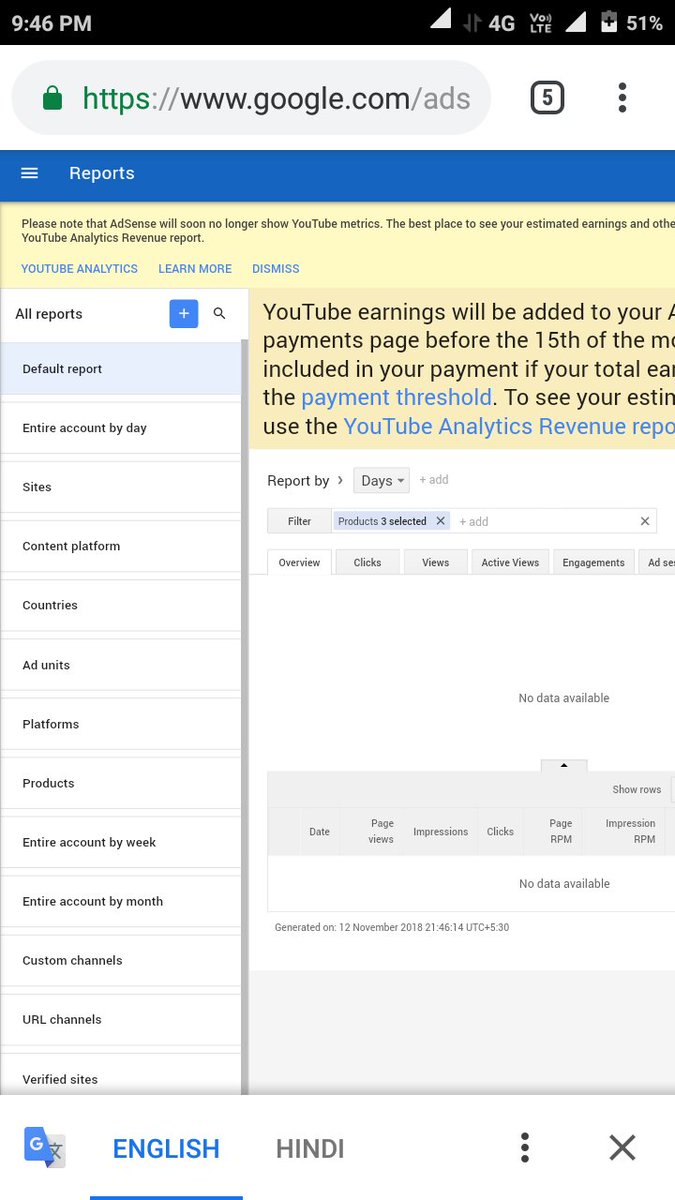
Task: Clear all filters with the X
Action: (645, 521)
